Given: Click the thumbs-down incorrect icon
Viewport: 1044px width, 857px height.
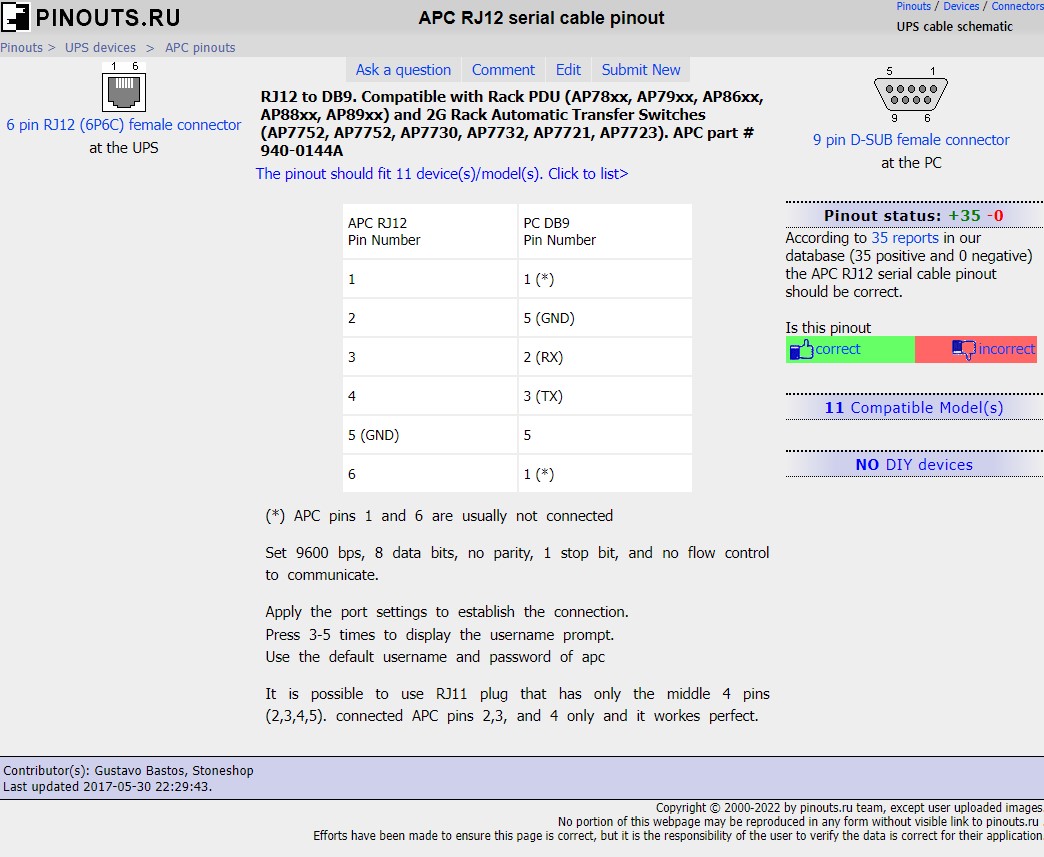Looking at the screenshot, I should [x=963, y=350].
